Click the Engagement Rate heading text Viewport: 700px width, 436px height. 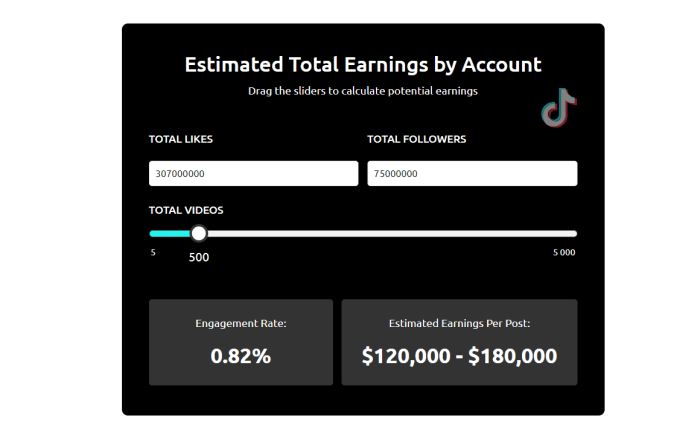click(241, 323)
